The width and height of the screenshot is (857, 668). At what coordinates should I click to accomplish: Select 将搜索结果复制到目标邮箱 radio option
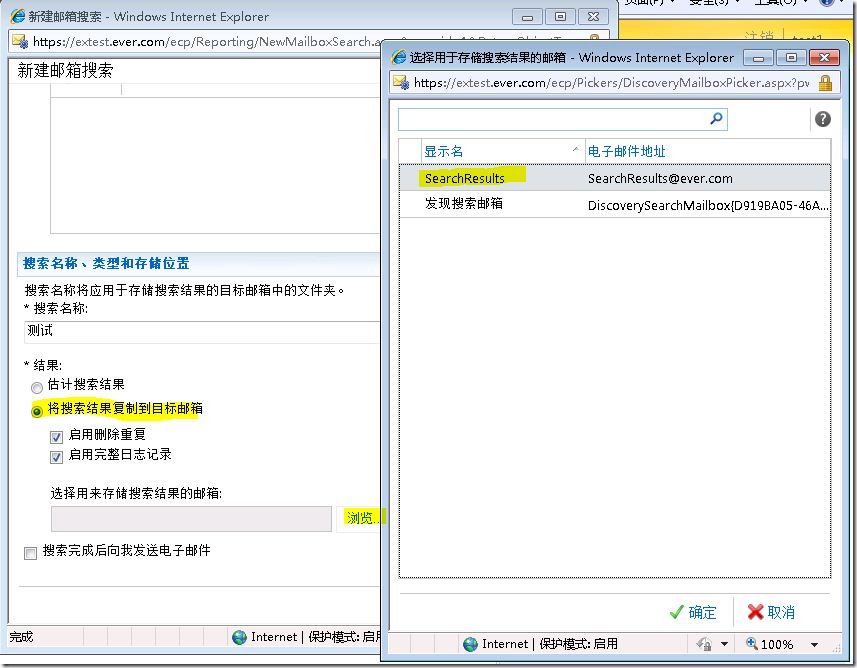coord(37,410)
